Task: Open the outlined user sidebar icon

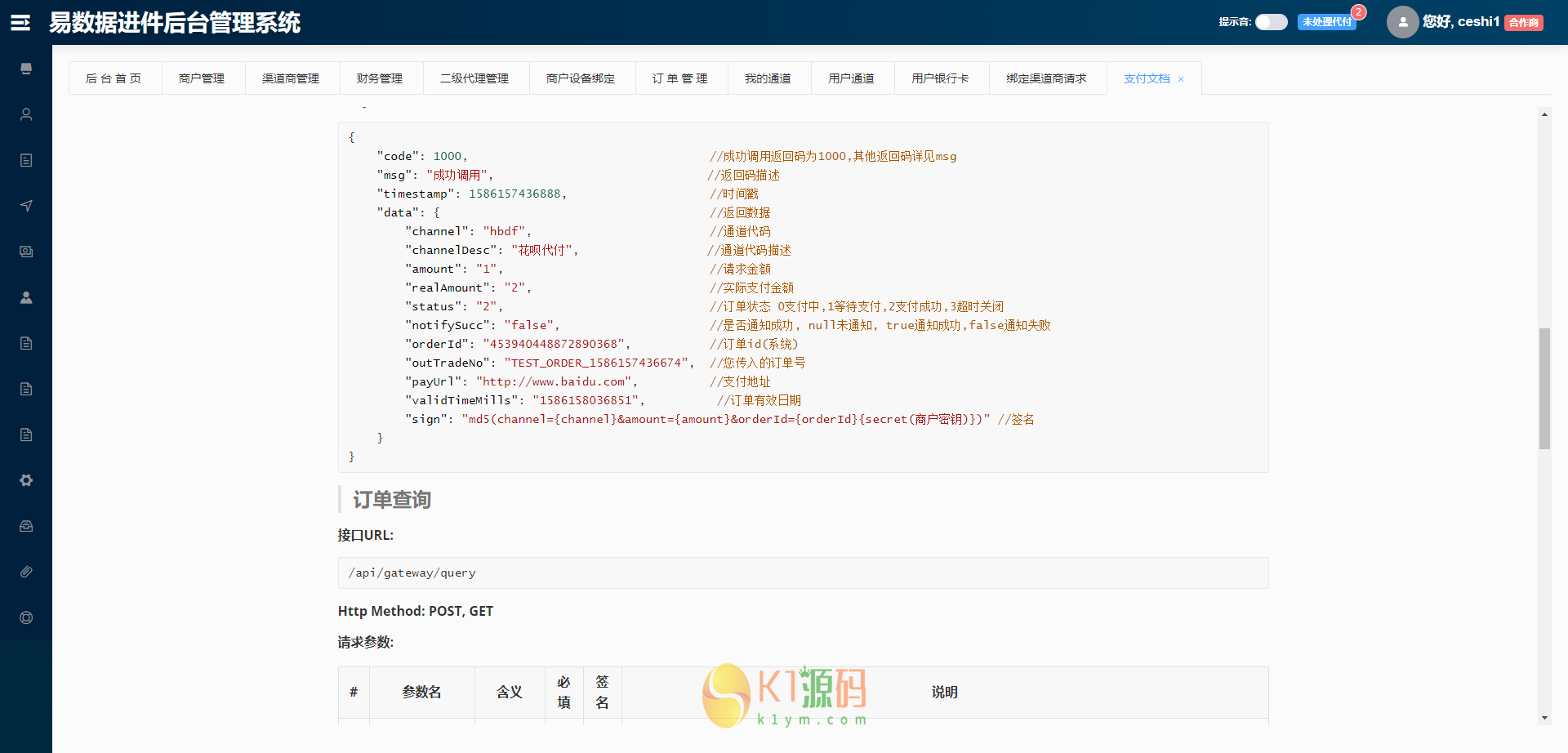Action: pyautogui.click(x=26, y=114)
